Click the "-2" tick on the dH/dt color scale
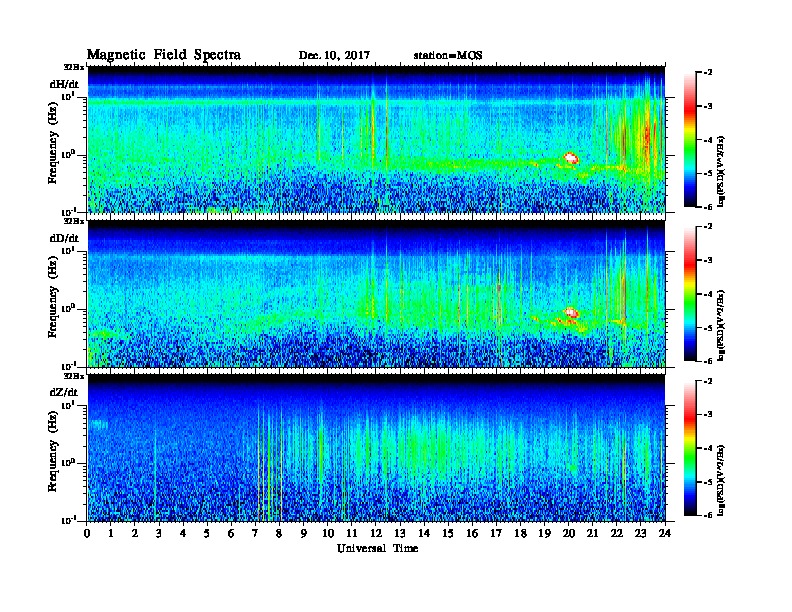792x612 pixels. pyautogui.click(x=708, y=73)
